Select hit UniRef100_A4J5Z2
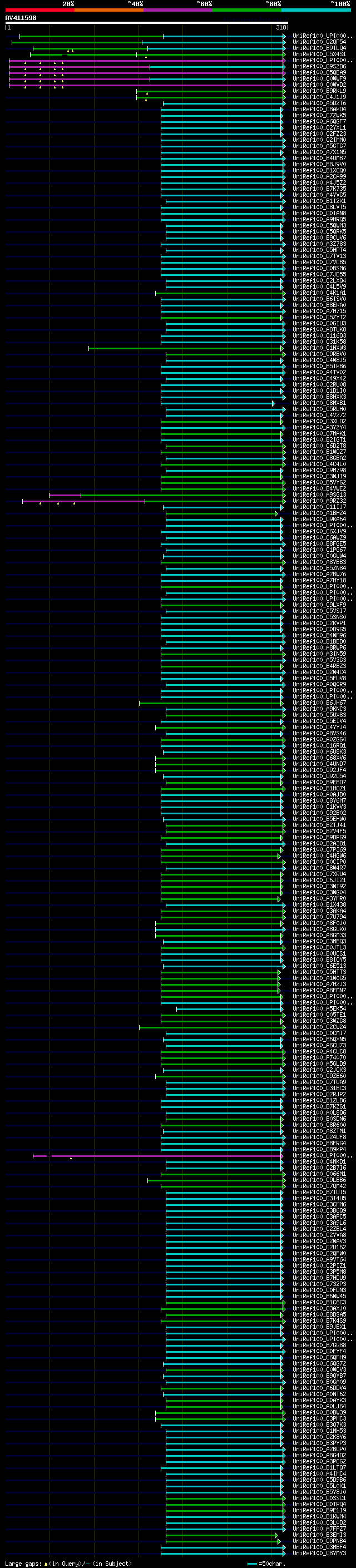The height and width of the screenshot is (1568, 356). click(319, 182)
